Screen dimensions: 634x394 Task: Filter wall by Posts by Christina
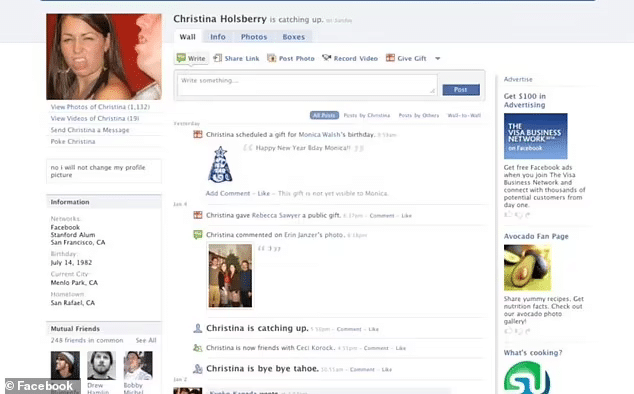point(367,115)
